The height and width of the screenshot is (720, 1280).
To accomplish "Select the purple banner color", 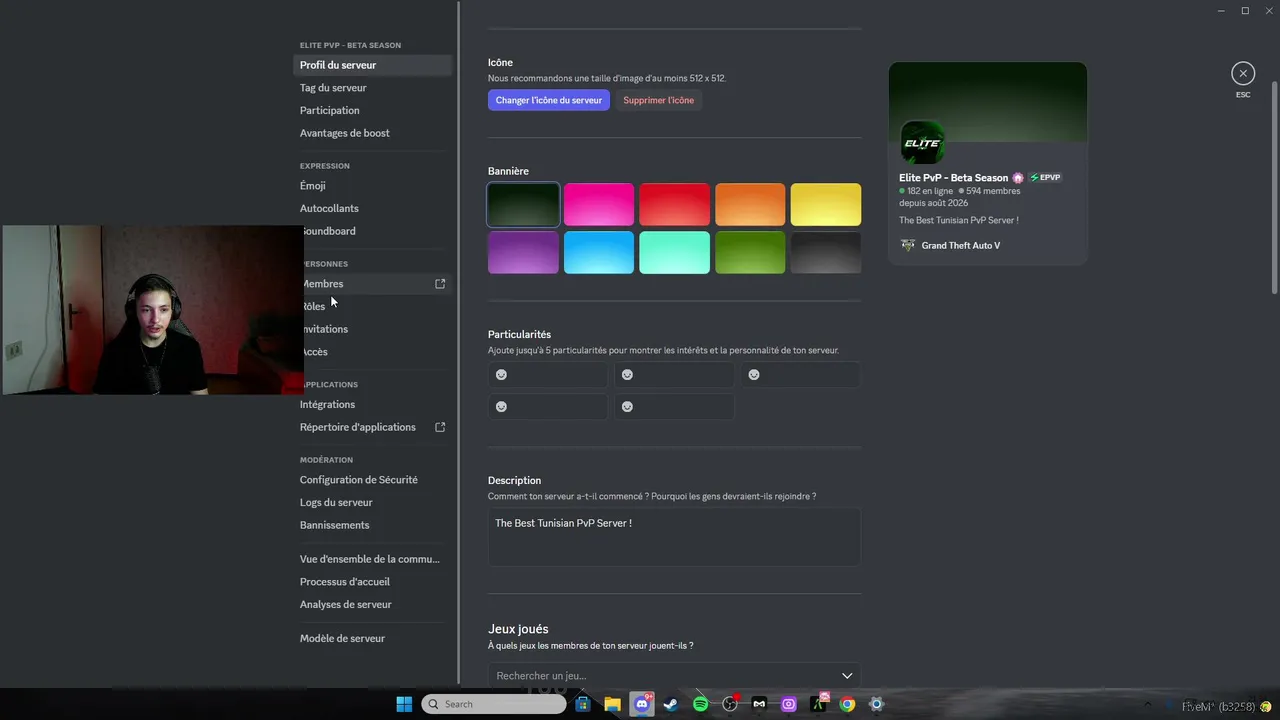I will tap(523, 252).
